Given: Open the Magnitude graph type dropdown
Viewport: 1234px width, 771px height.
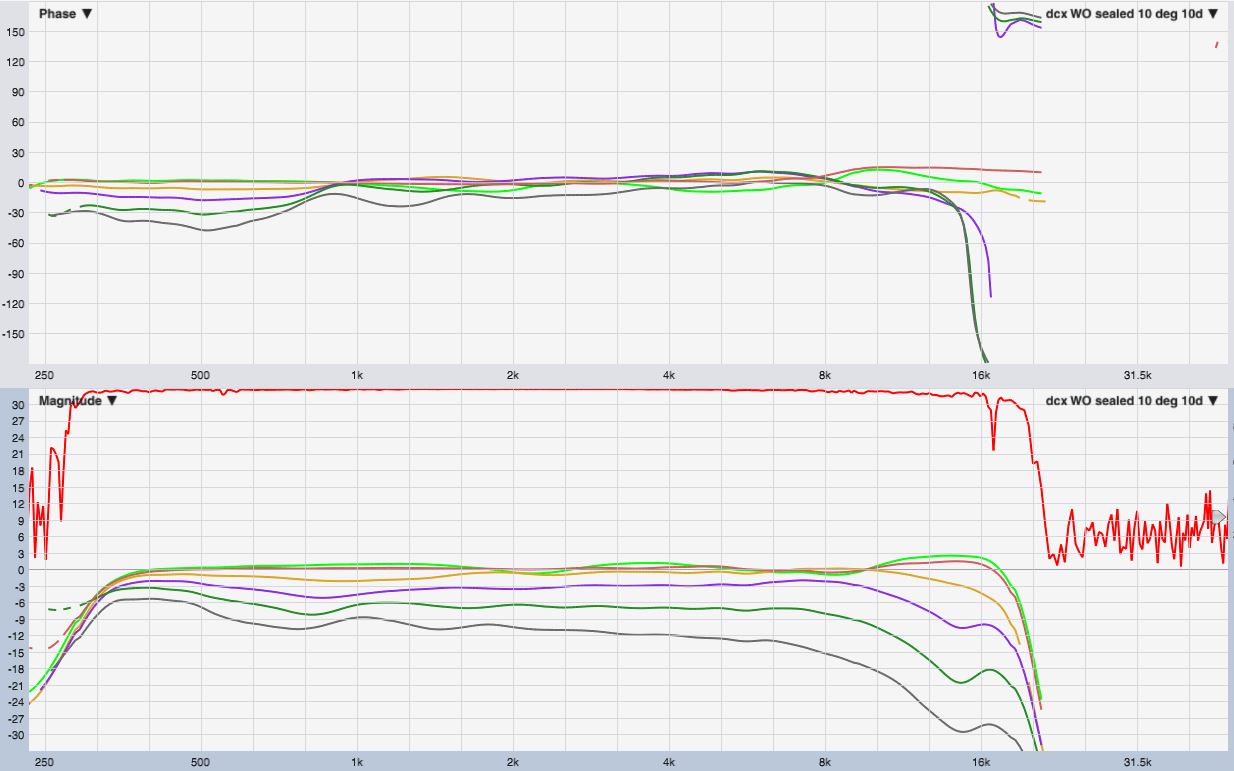Looking at the screenshot, I should point(80,400).
